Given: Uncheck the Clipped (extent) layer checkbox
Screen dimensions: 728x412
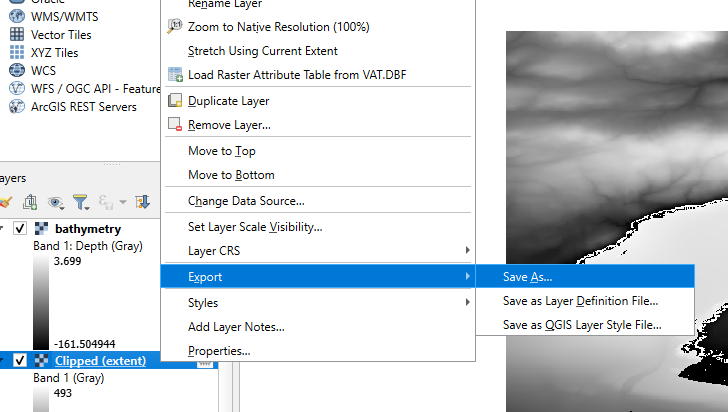Looking at the screenshot, I should click(20, 361).
